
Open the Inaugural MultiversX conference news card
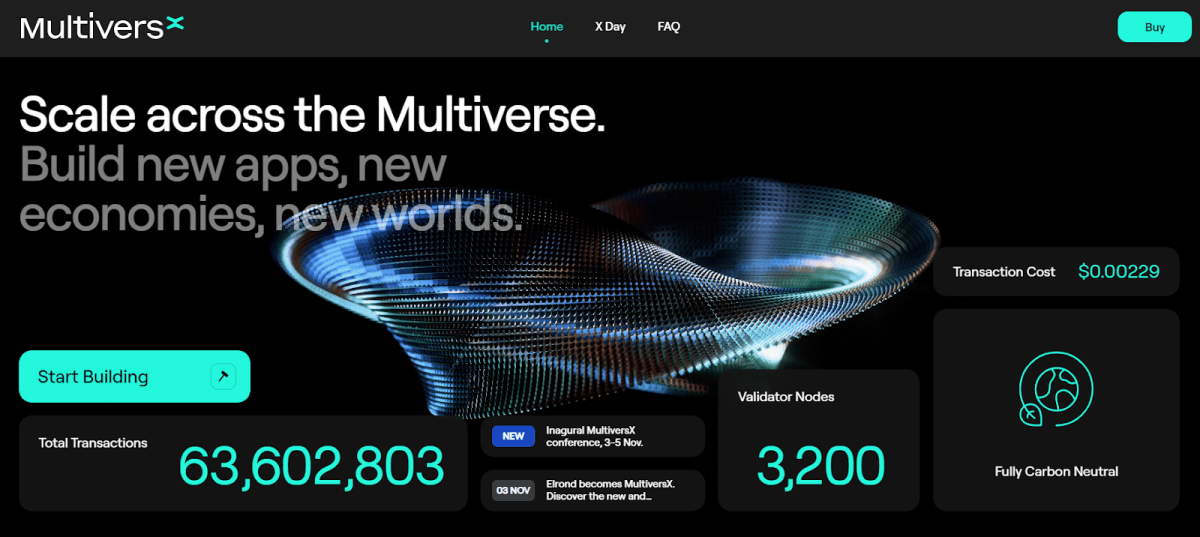[593, 436]
